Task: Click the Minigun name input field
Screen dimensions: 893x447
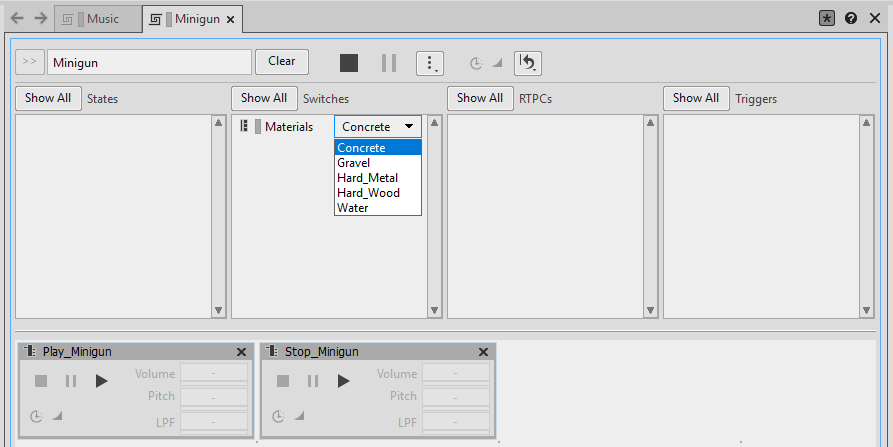Action: 149,62
